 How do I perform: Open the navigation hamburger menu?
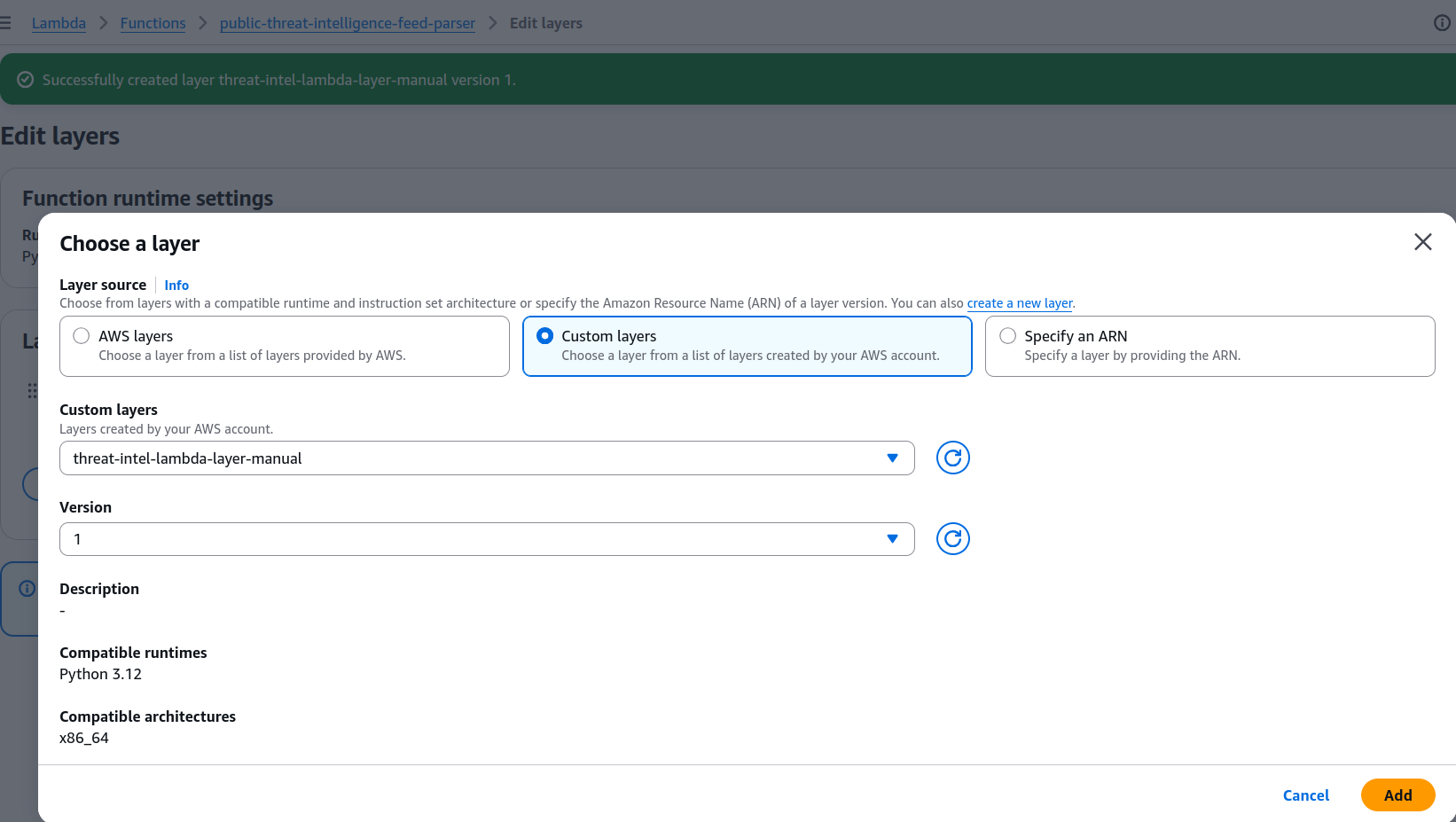coord(5,23)
